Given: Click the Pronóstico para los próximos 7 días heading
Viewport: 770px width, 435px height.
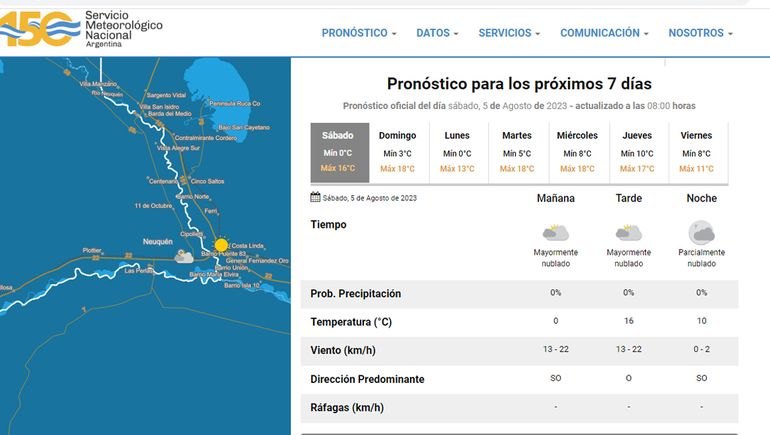Looking at the screenshot, I should click(519, 83).
